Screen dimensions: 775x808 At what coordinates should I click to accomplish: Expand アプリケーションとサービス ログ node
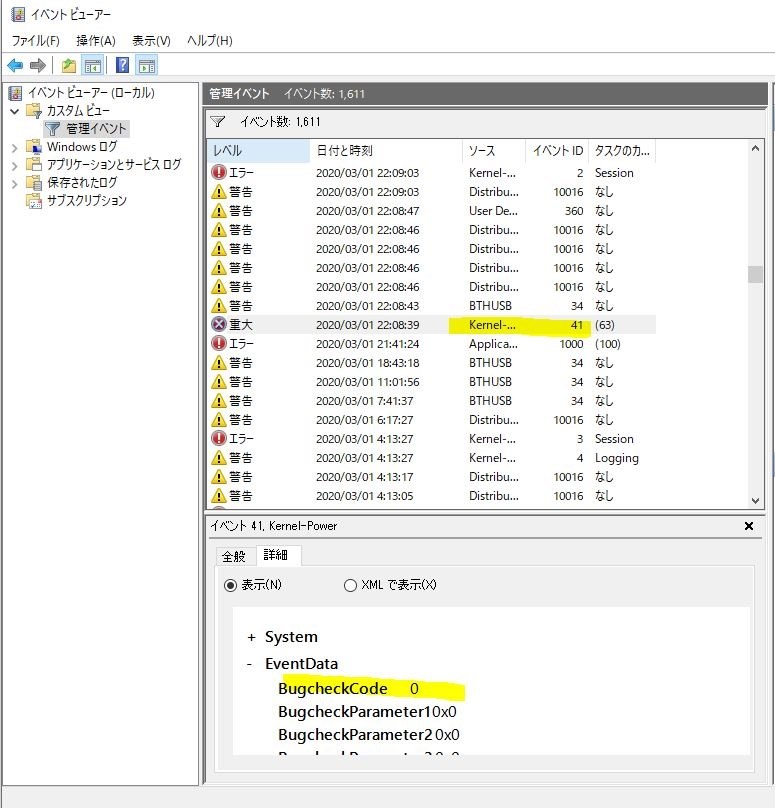pyautogui.click(x=14, y=165)
